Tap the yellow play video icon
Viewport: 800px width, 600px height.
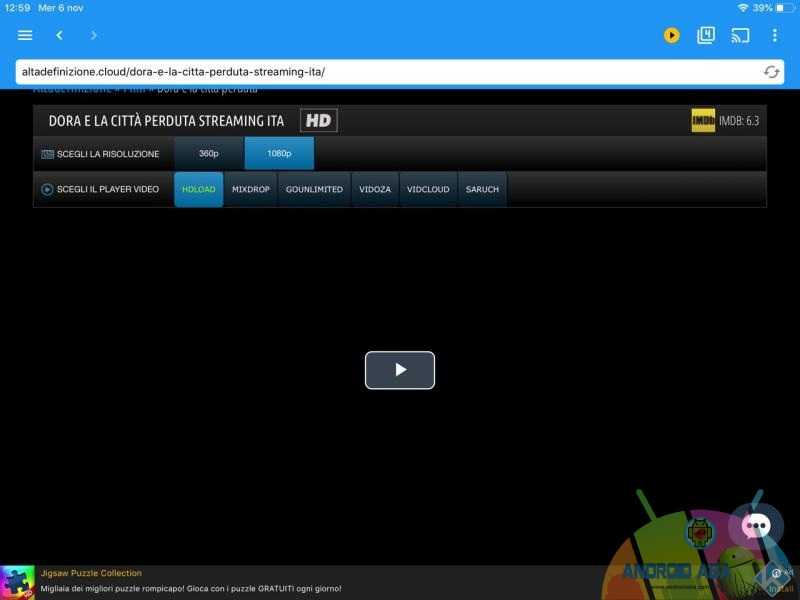pyautogui.click(x=671, y=35)
